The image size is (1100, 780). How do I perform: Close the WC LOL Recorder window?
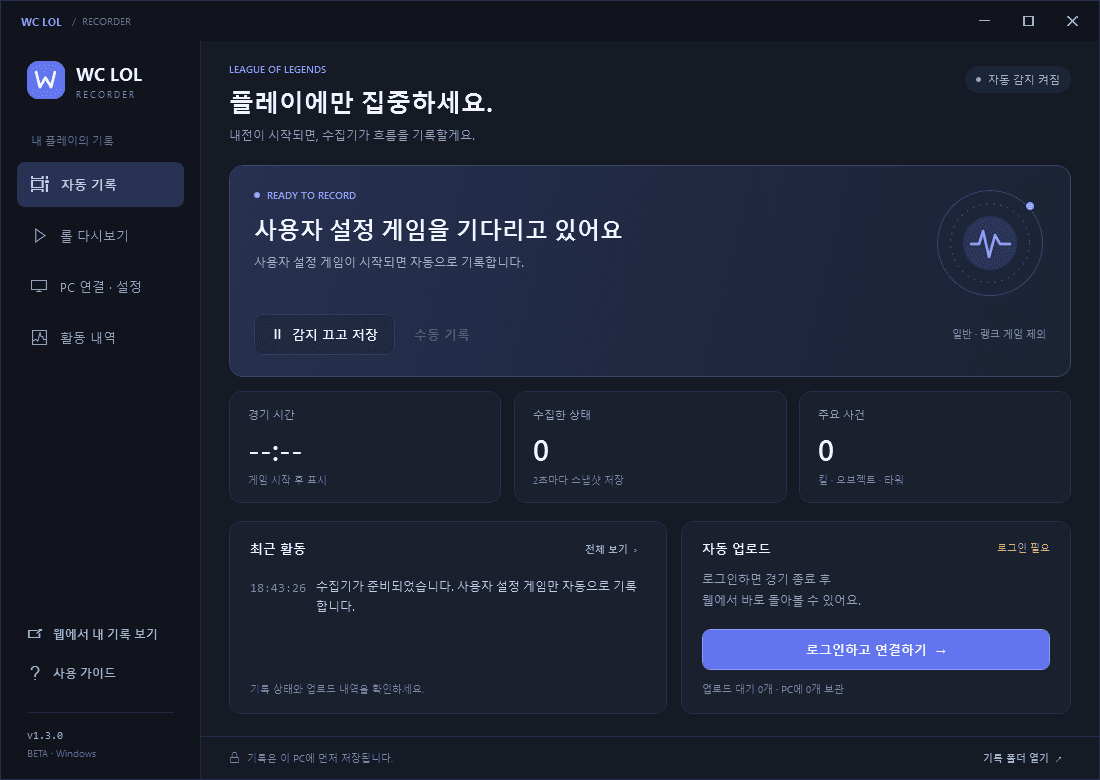coord(1072,21)
